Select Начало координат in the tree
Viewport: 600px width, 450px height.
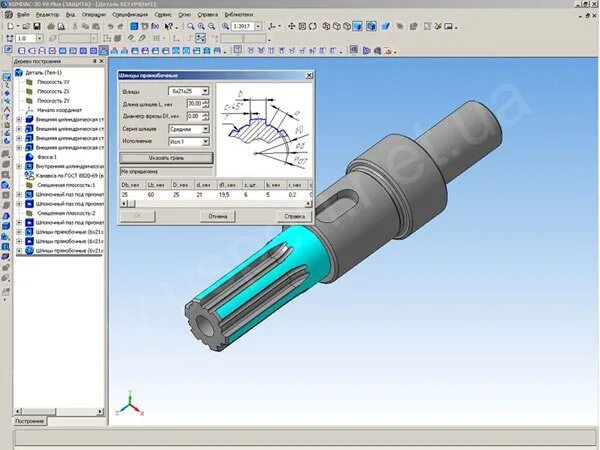(x=59, y=110)
